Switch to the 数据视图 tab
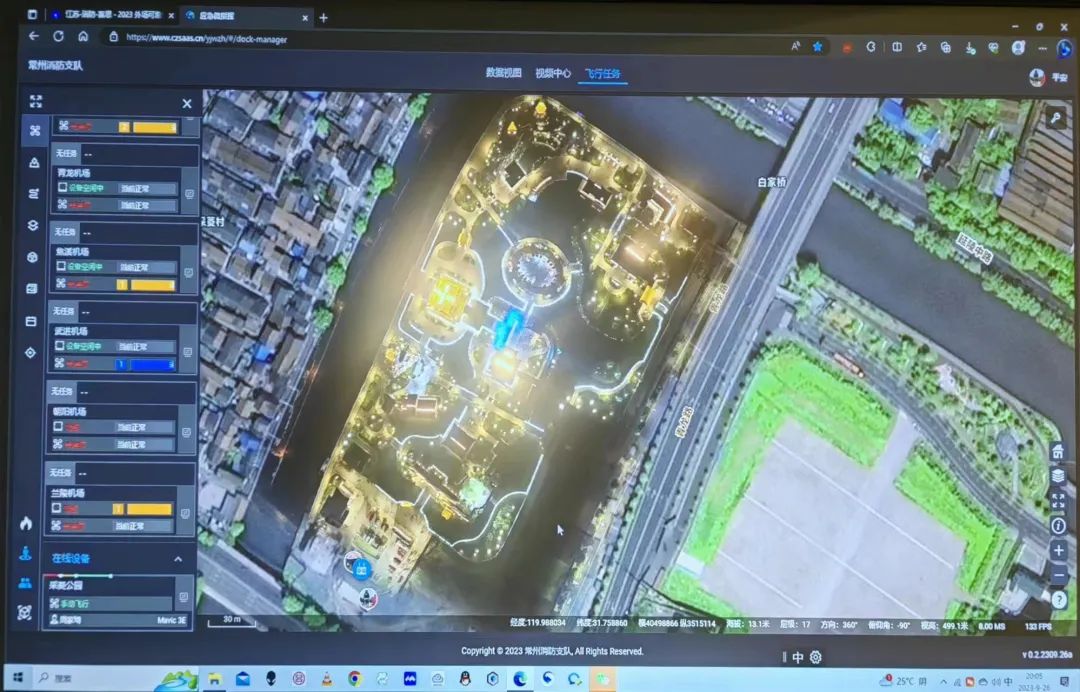The image size is (1080, 692). (x=503, y=73)
